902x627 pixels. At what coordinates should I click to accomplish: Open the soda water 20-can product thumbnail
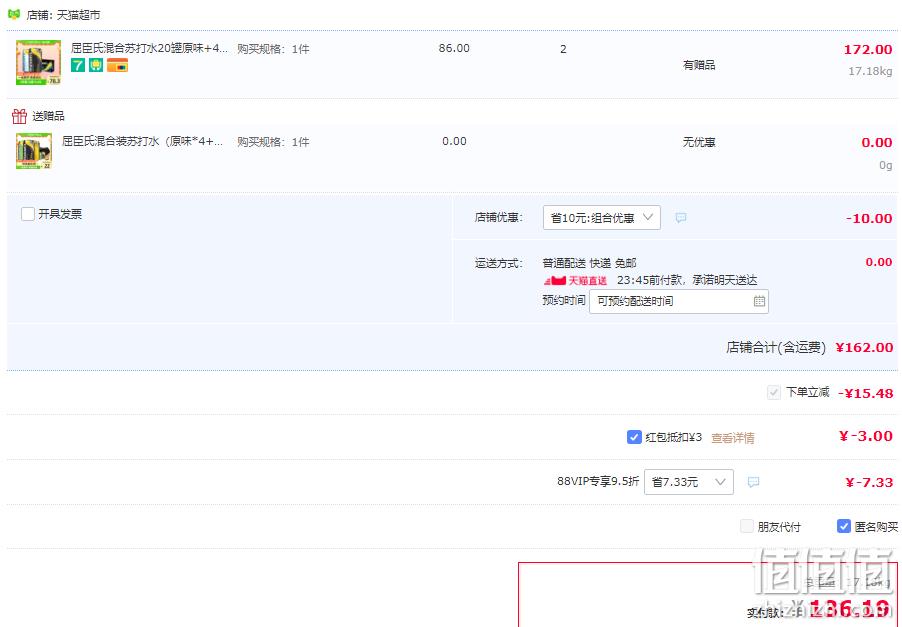point(39,62)
